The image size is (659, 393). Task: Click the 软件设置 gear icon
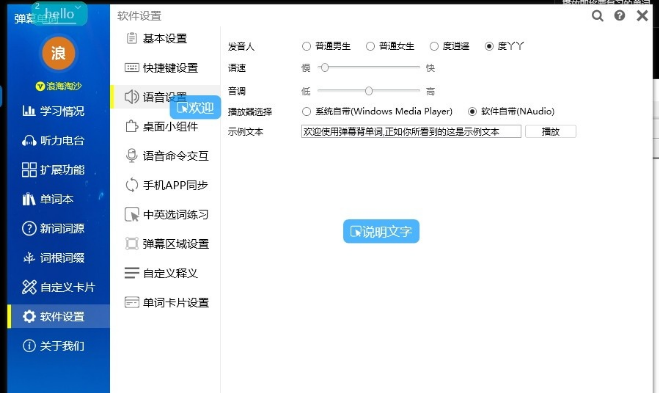pyautogui.click(x=29, y=316)
